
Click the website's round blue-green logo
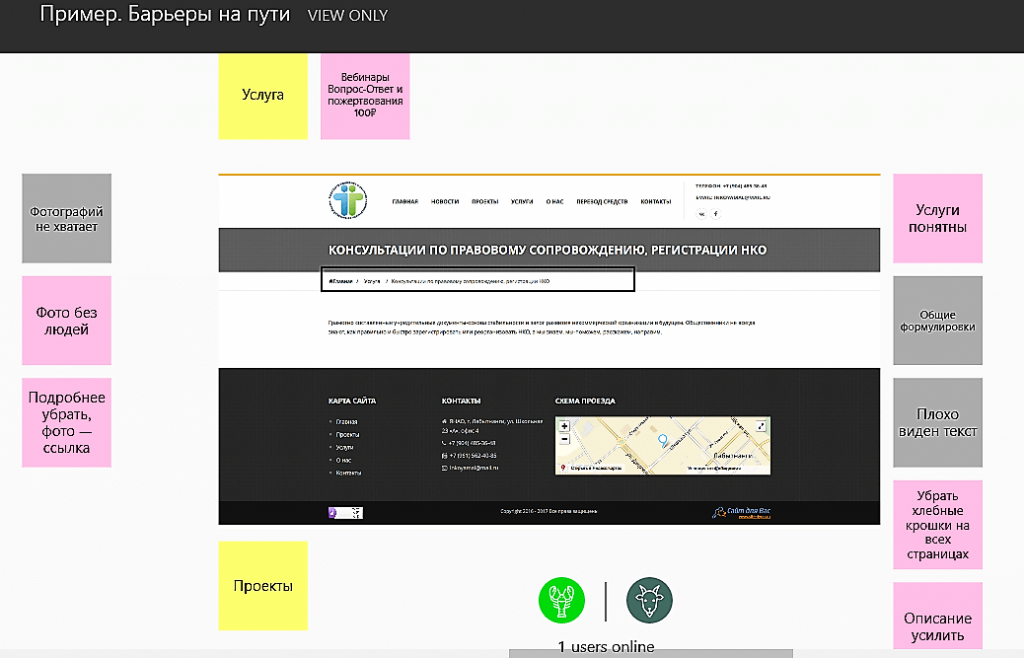pos(350,200)
